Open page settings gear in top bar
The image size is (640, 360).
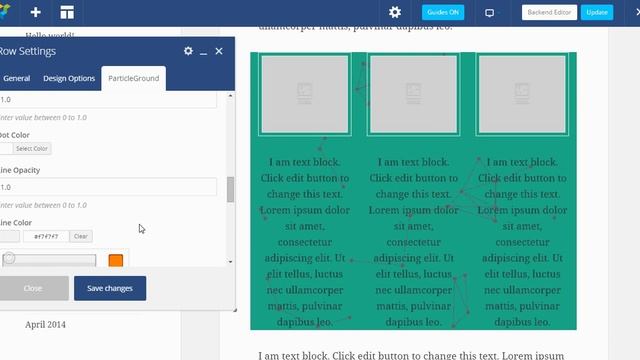pos(395,12)
